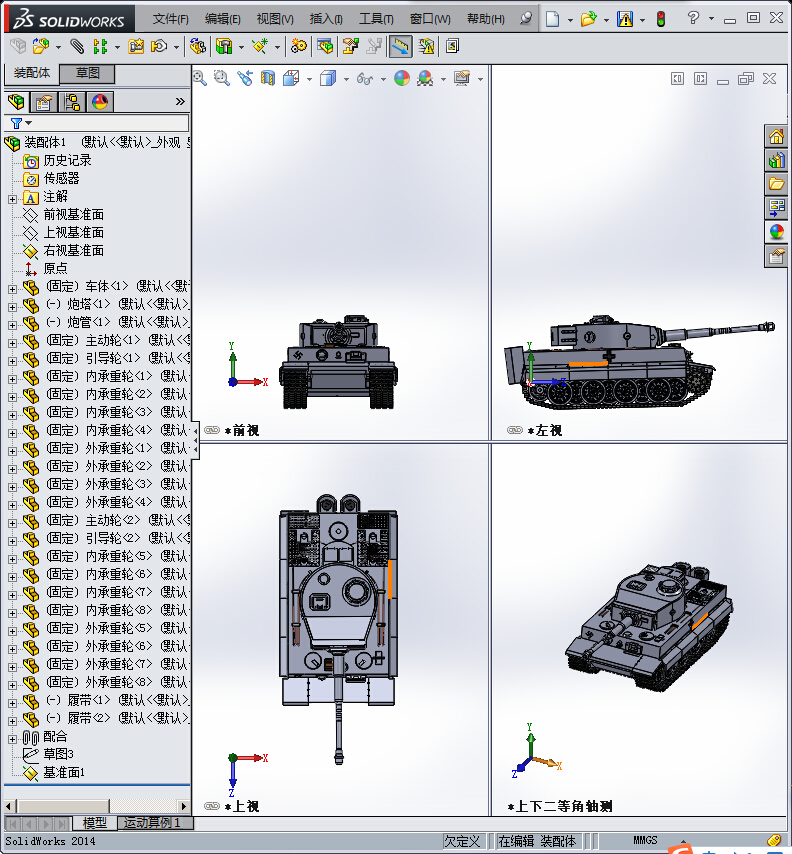Screen dimensions: 792x854
Task: Click Show Hidden Components icon
Action: pyautogui.click(x=198, y=47)
